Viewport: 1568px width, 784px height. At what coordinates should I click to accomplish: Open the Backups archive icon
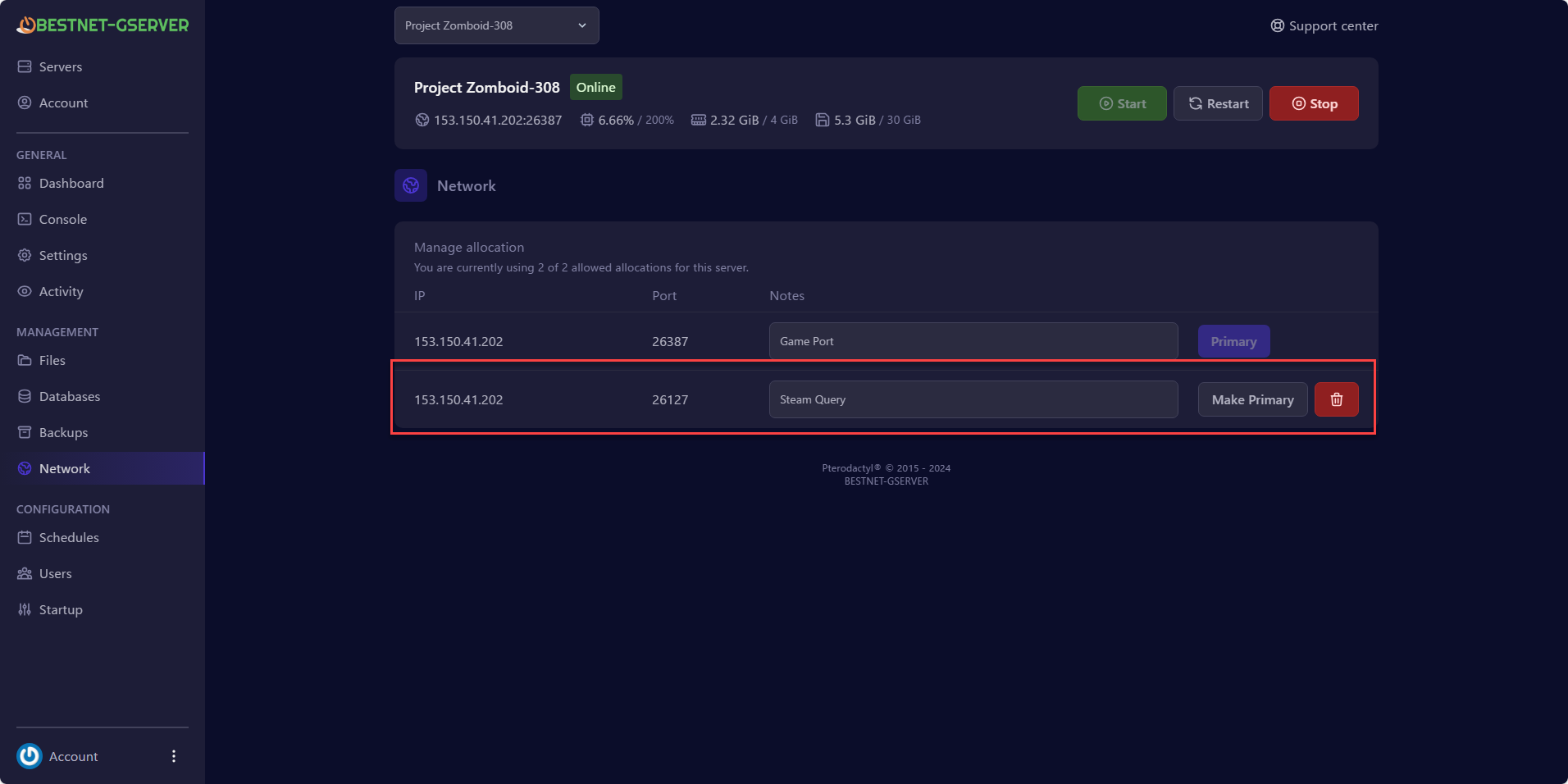pyautogui.click(x=25, y=432)
